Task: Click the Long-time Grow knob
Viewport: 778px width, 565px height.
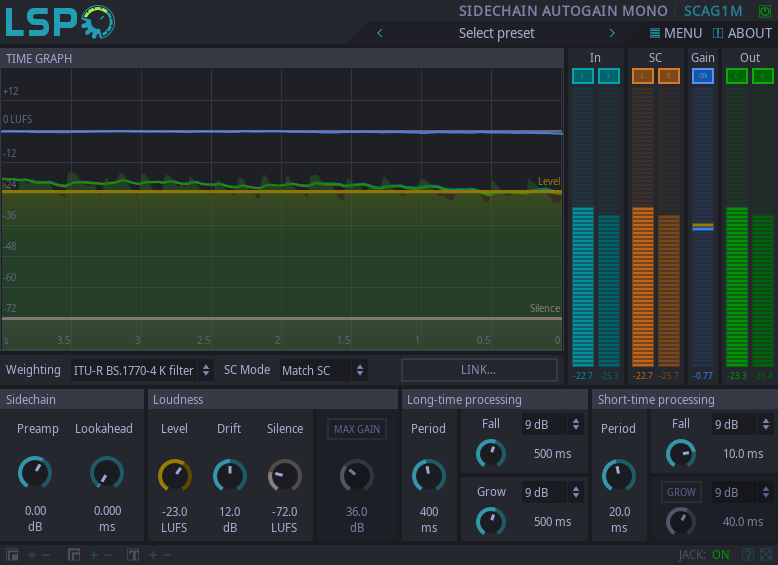Action: (x=491, y=522)
